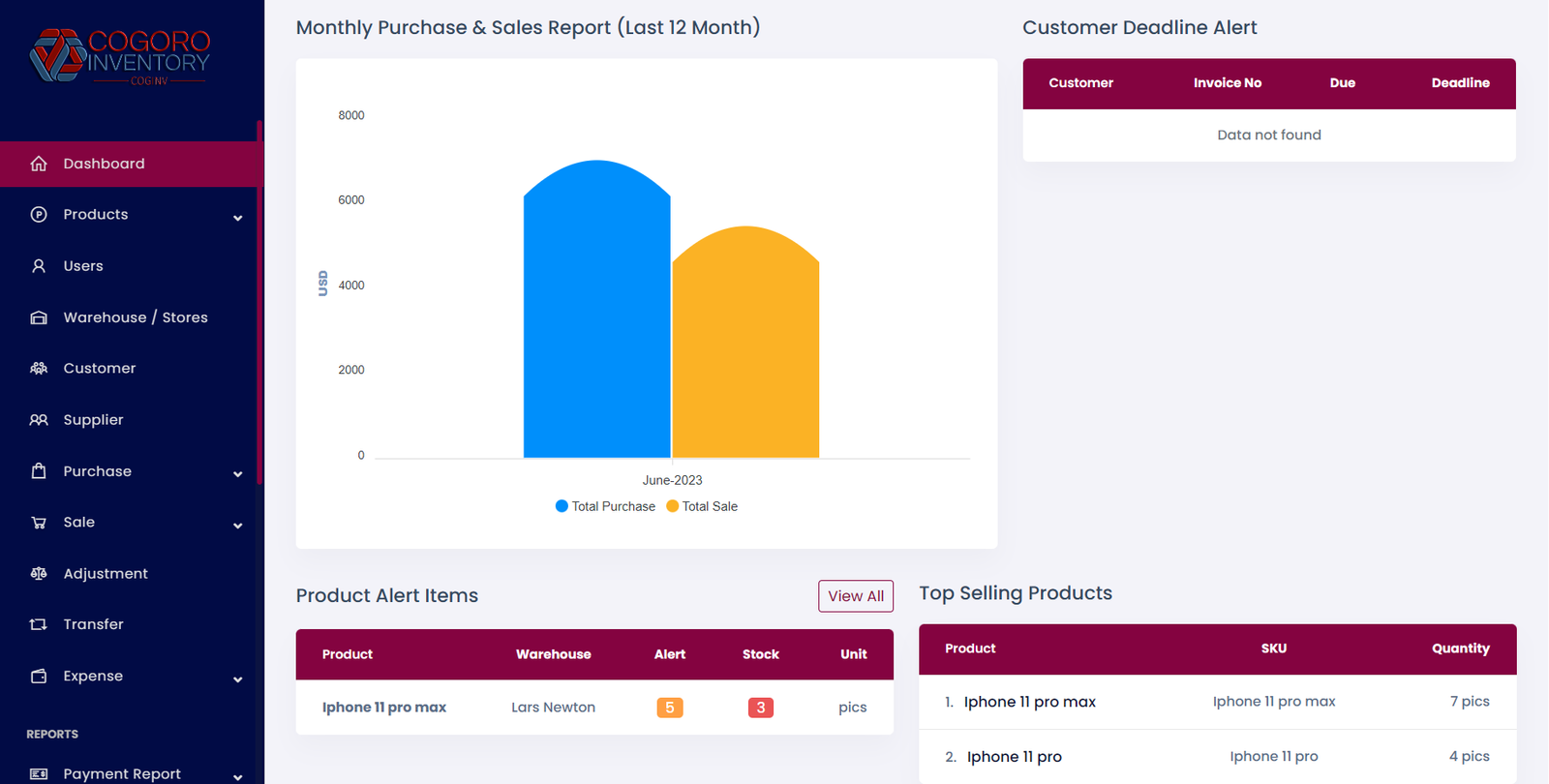The image size is (1549, 784).
Task: Open the Transfer menu item
Action: click(x=93, y=625)
